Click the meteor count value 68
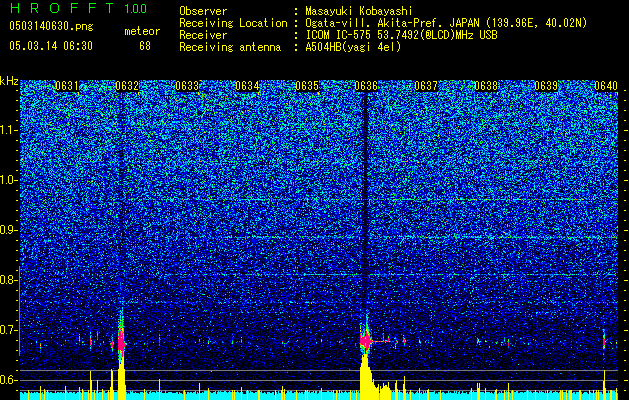Viewport: 629px width, 400px height. 145,46
